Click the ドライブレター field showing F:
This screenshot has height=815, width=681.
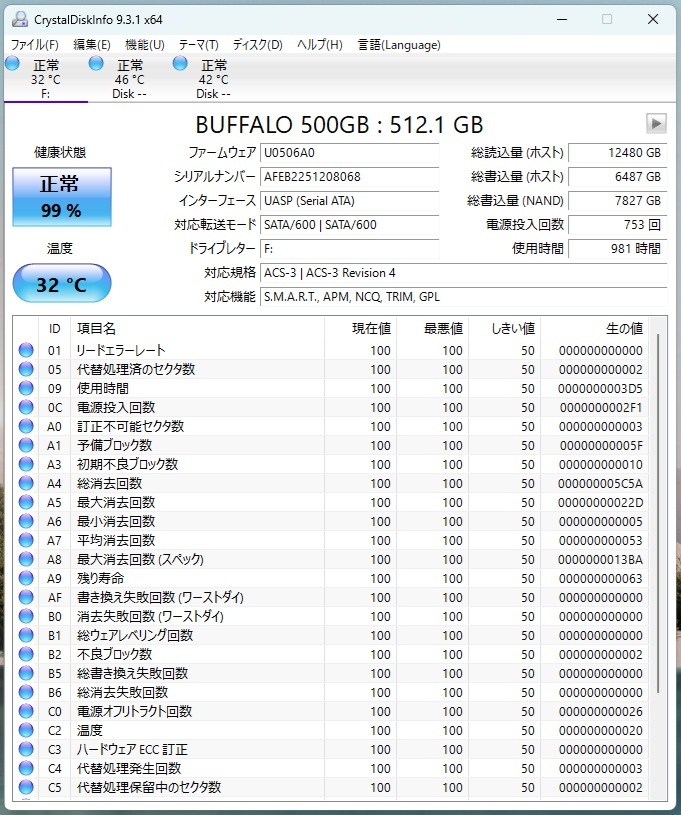[349, 248]
